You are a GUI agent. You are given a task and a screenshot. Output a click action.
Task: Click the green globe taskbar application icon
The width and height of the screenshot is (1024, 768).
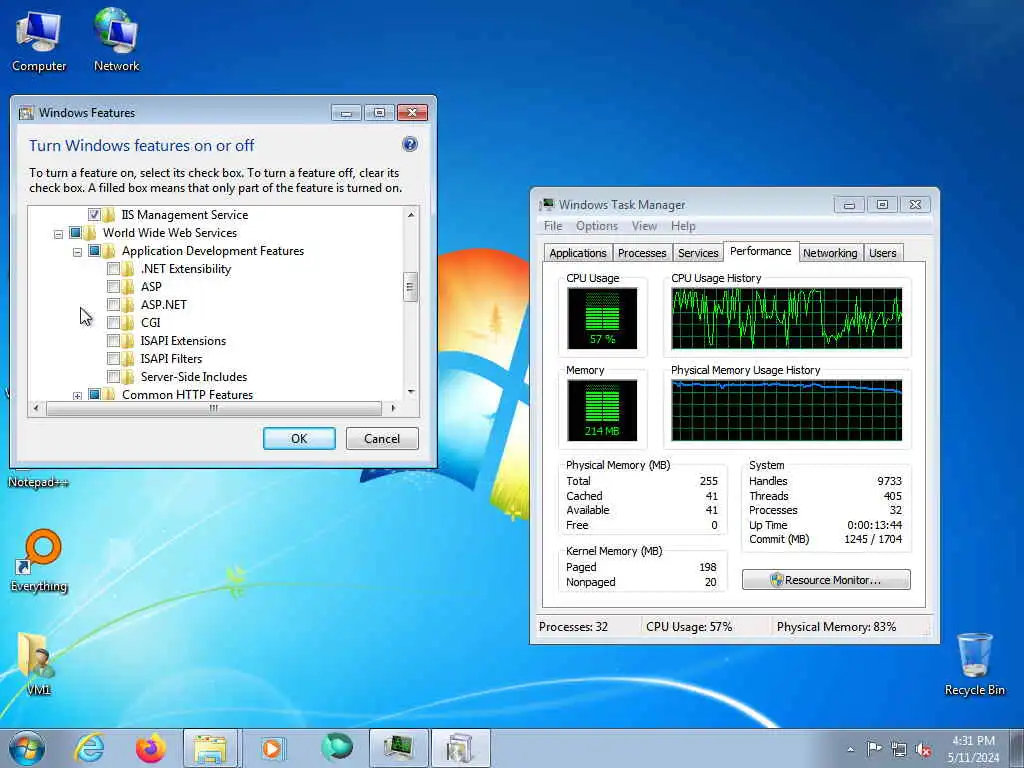click(x=336, y=748)
